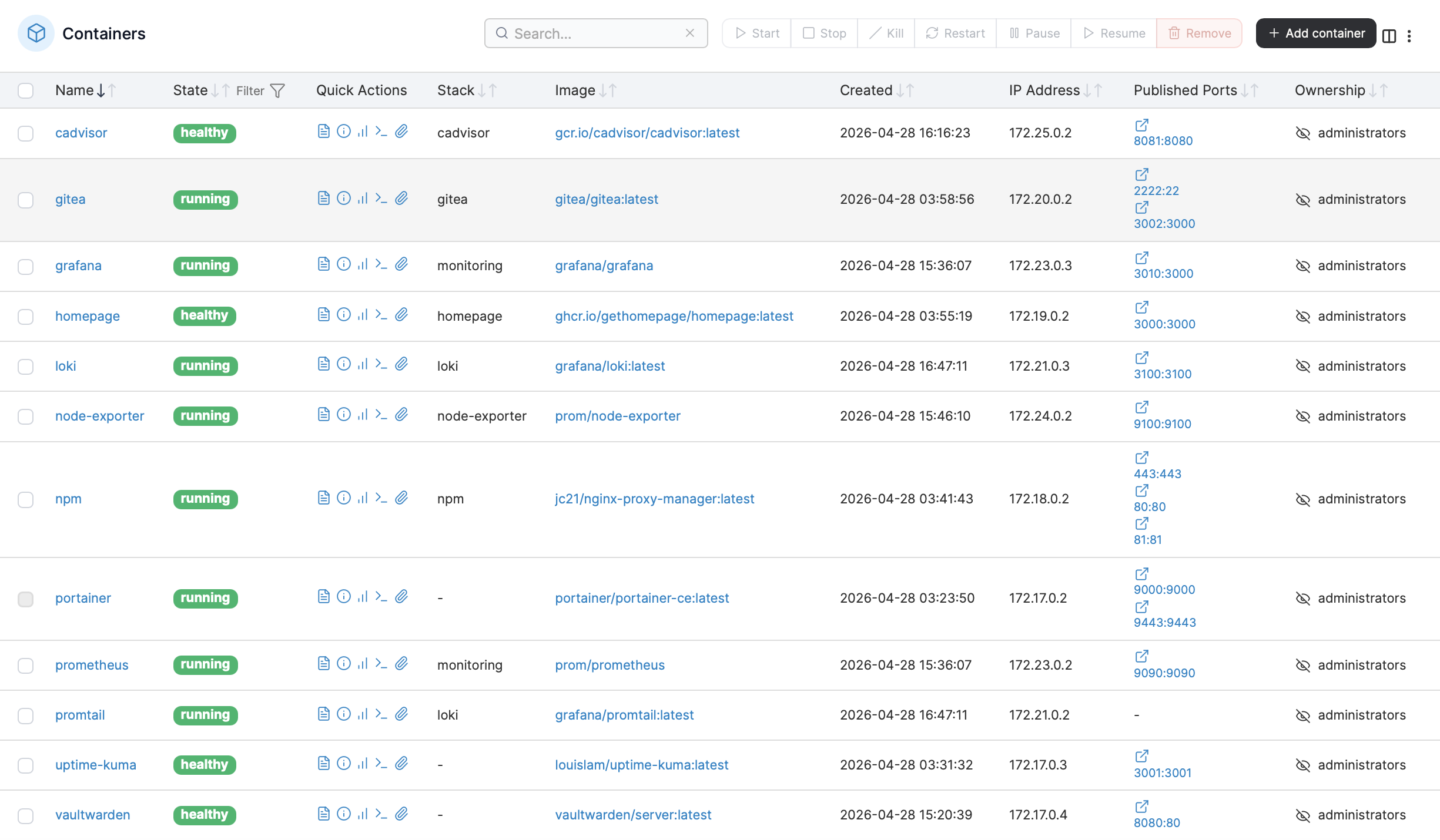Open exec console icon for gitea container

tap(381, 198)
